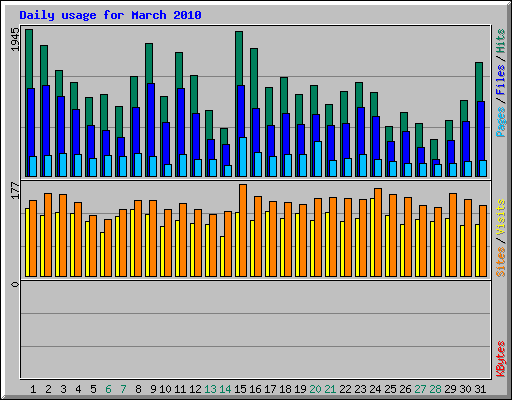Viewport: 512px width, 400px height.
Task: Click day label 16 on x-axis
Action: coord(255,389)
